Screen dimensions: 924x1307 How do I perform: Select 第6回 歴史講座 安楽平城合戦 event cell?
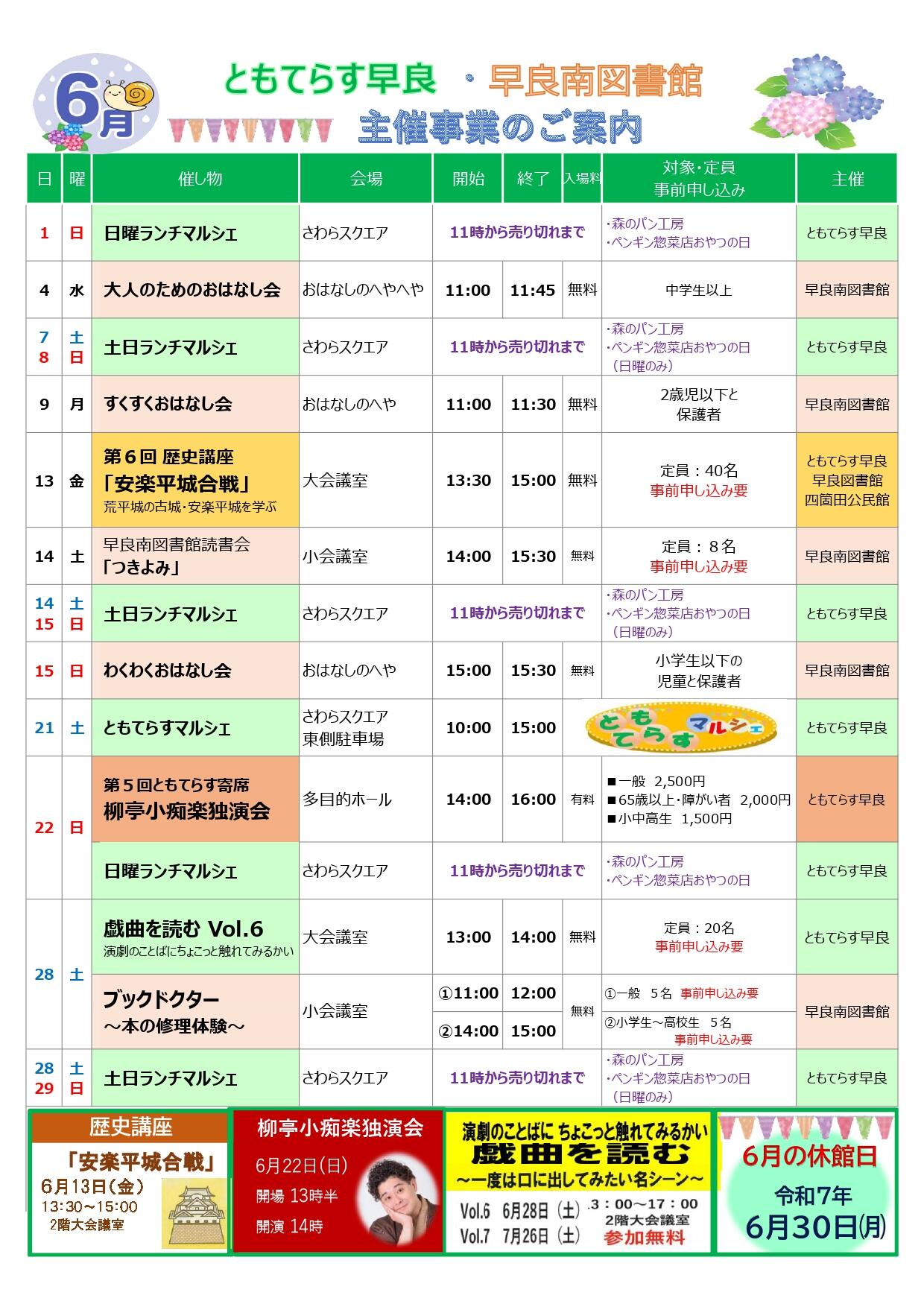pyautogui.click(x=195, y=480)
